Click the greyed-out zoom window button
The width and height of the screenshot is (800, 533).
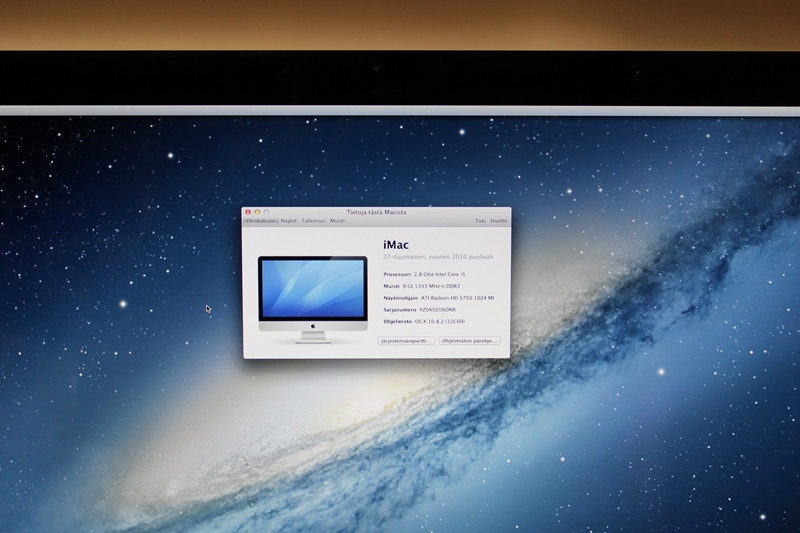point(266,212)
